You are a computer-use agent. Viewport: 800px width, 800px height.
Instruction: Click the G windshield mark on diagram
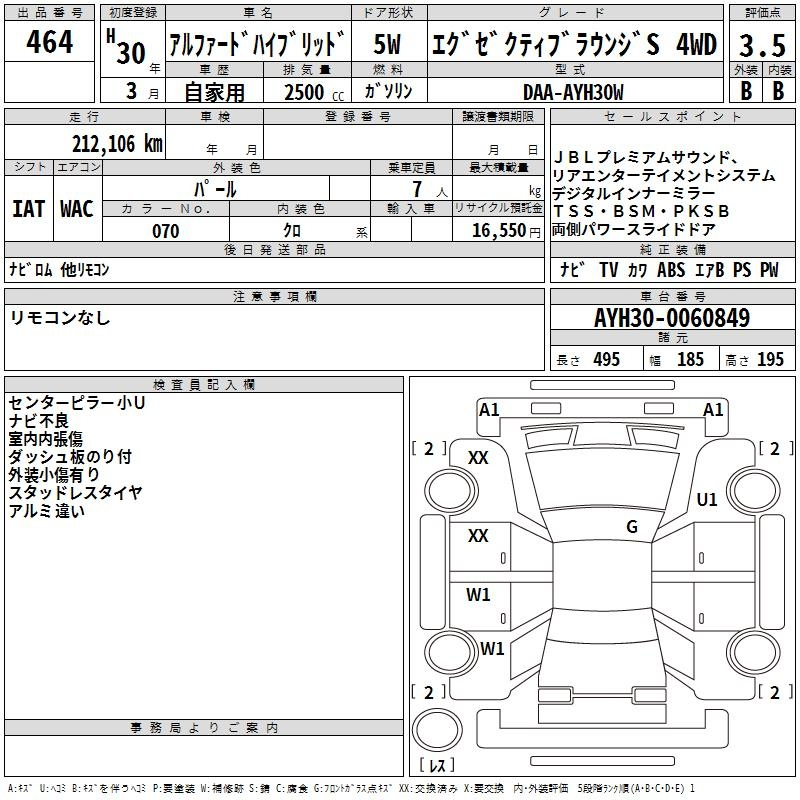(632, 527)
